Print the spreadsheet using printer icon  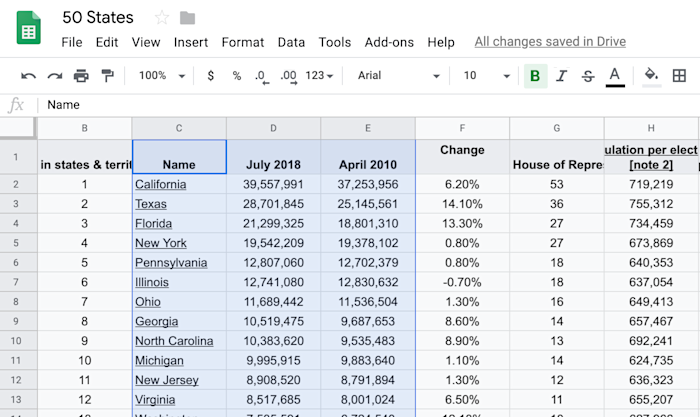81,76
